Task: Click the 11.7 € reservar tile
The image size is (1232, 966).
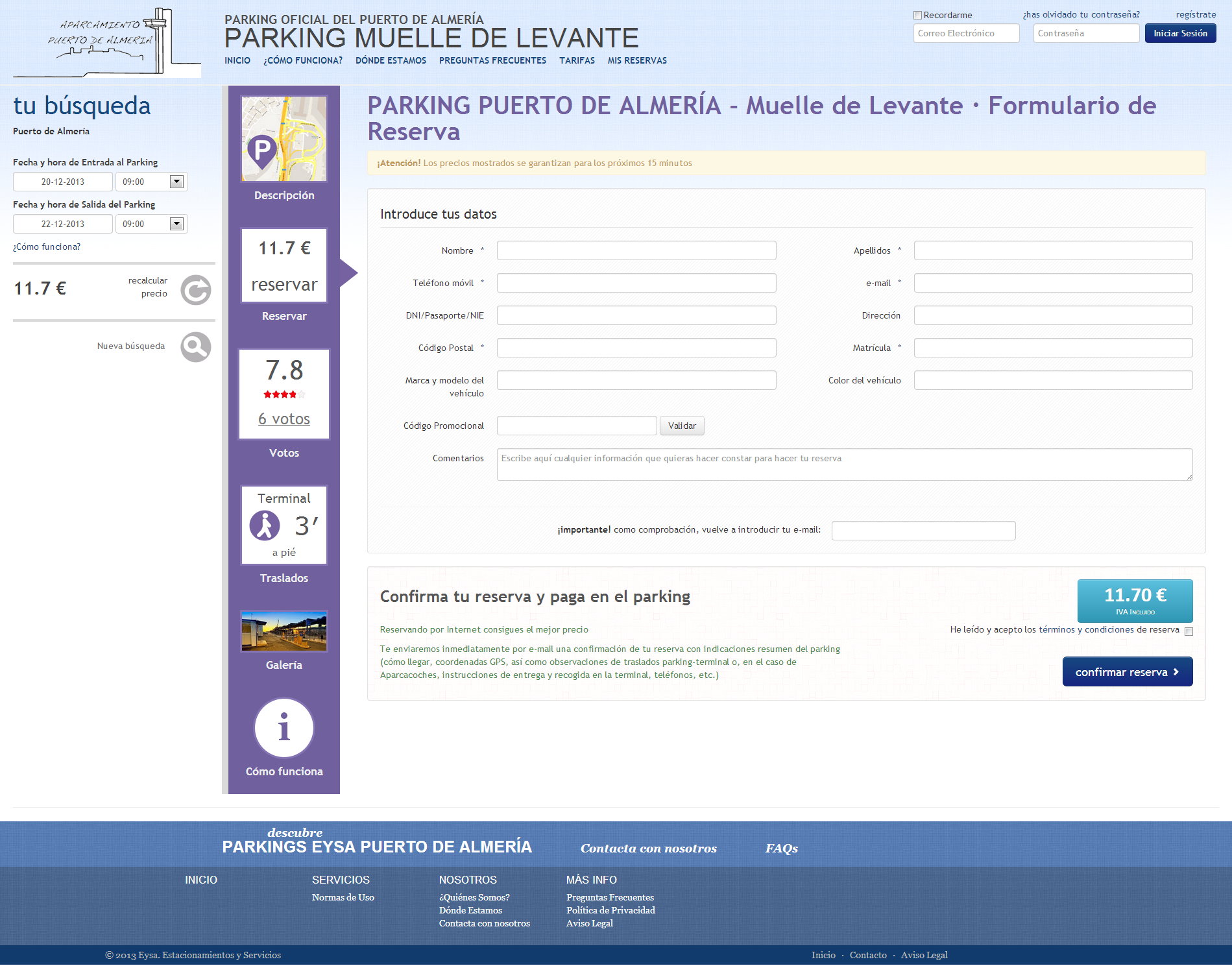Action: (x=284, y=265)
